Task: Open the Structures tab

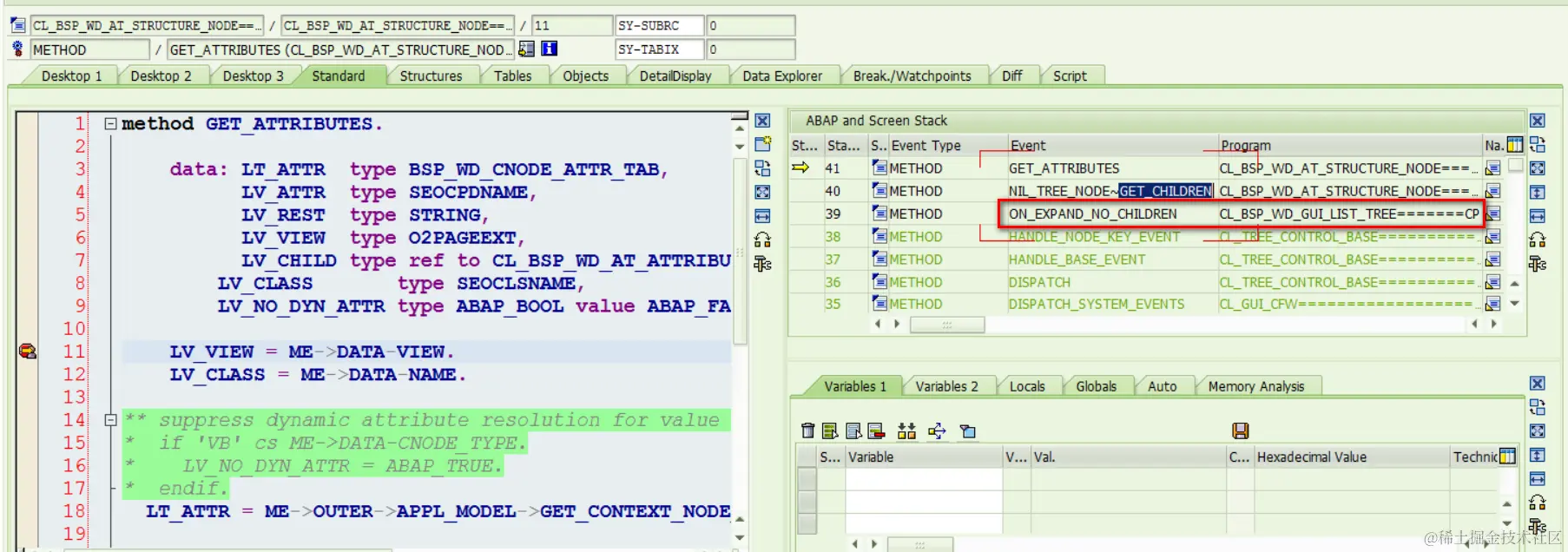Action: (x=431, y=76)
